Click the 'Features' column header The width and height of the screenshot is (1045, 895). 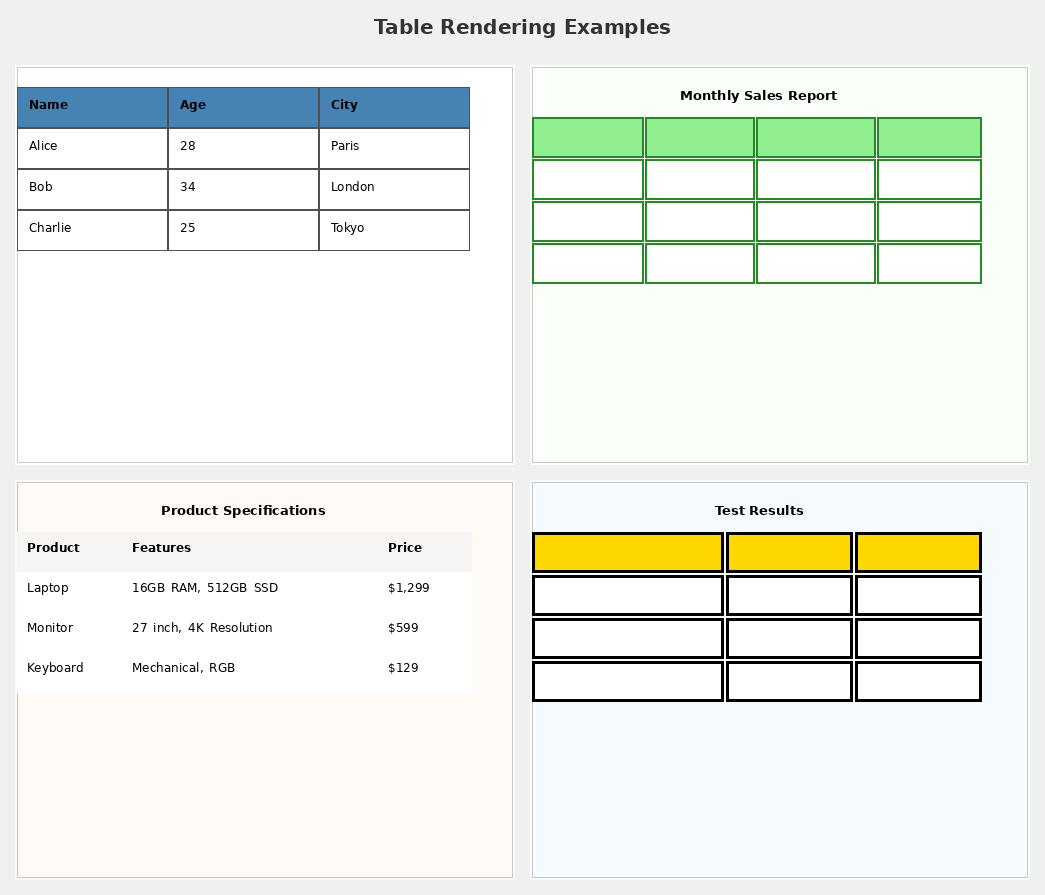click(x=162, y=548)
